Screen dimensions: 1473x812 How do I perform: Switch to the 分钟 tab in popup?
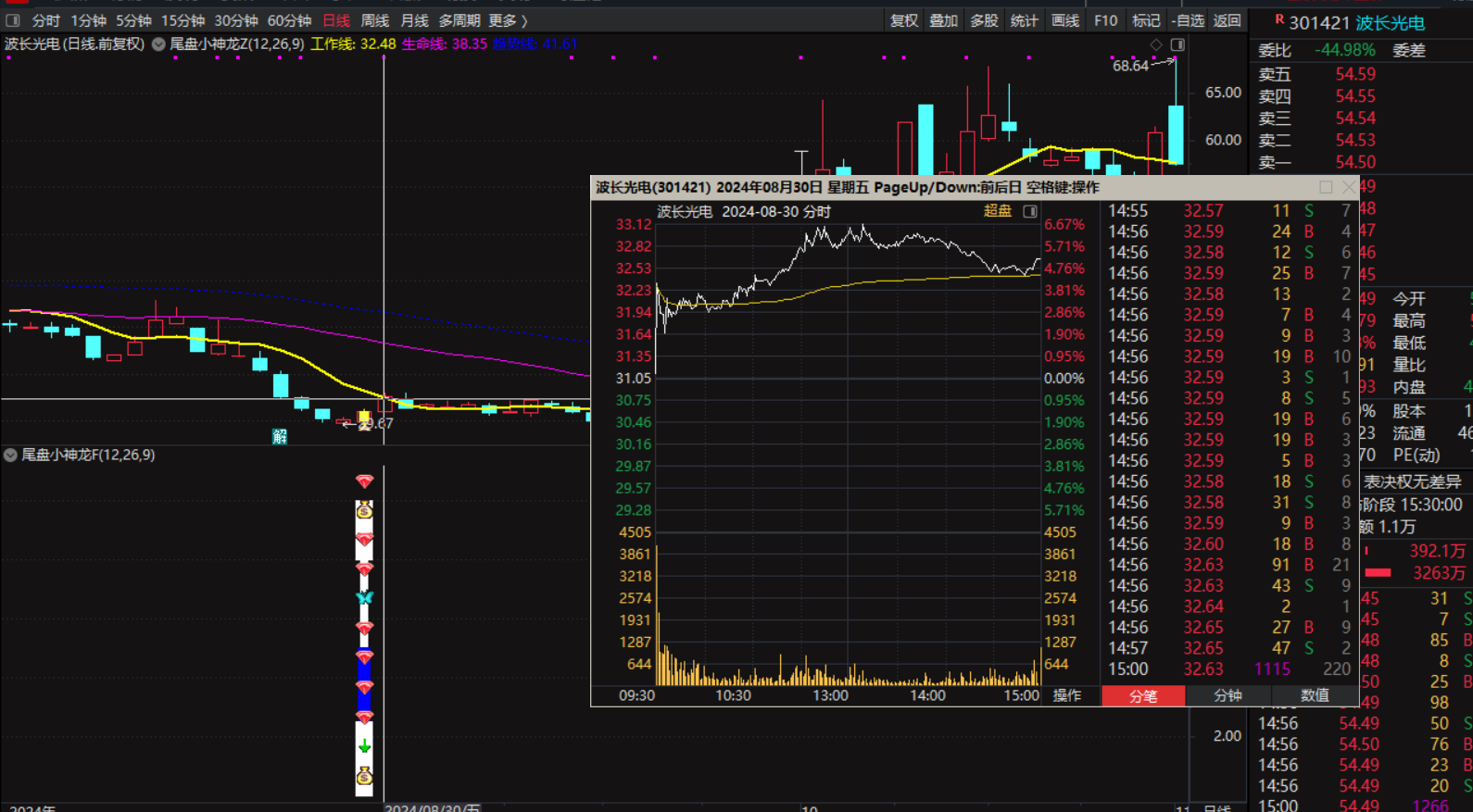1227,695
